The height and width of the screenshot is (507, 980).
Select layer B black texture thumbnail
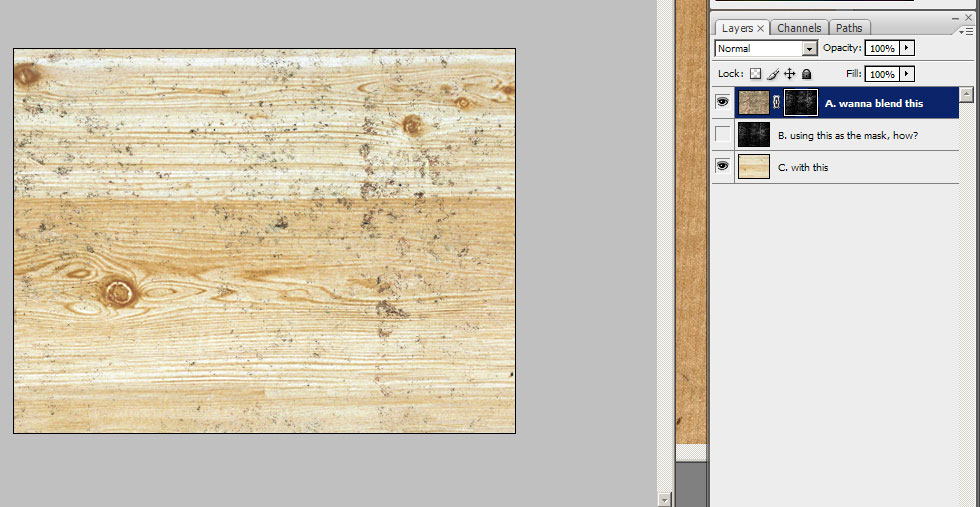tap(754, 134)
